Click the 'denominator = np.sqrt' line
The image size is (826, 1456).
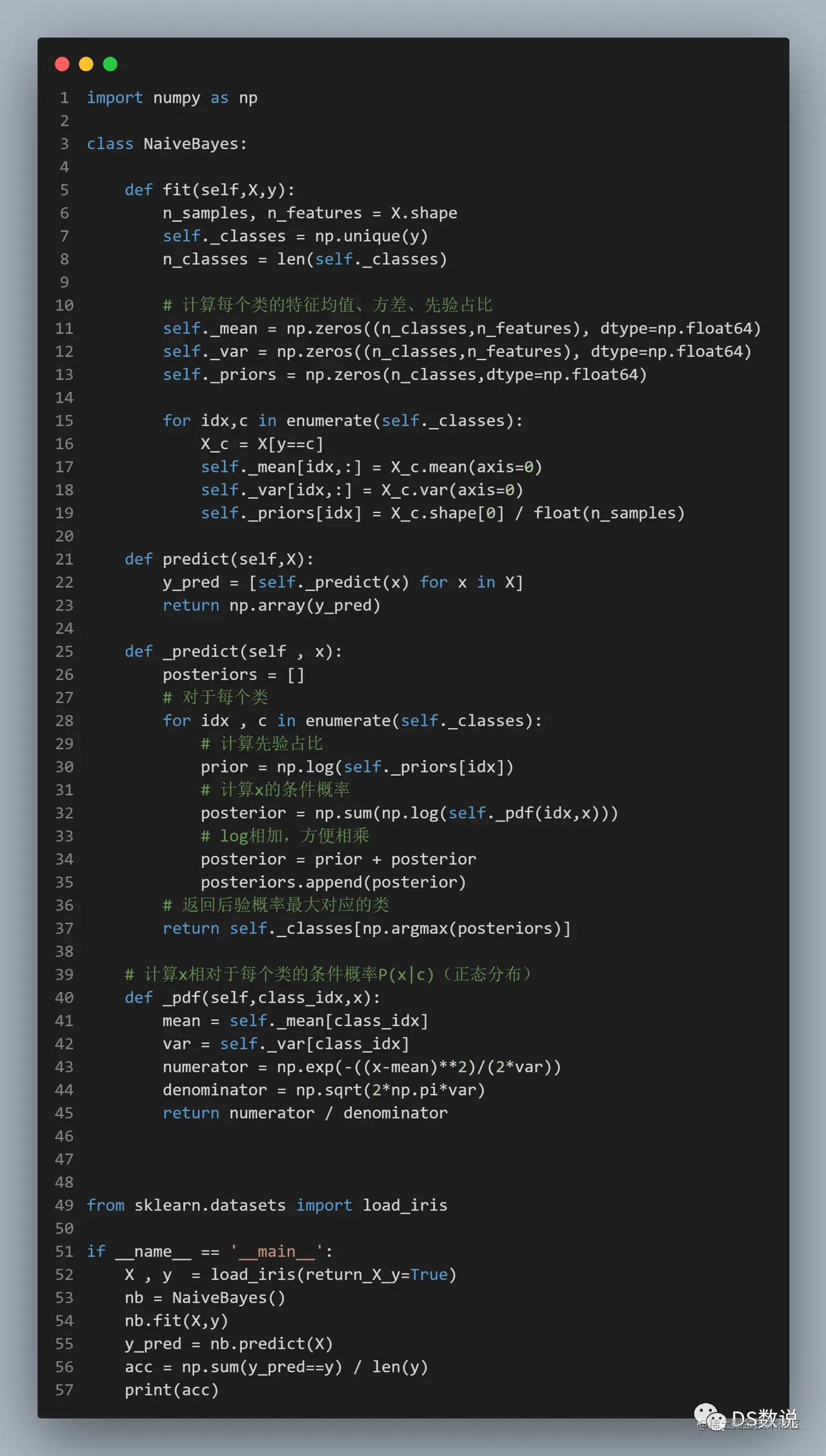(324, 1090)
